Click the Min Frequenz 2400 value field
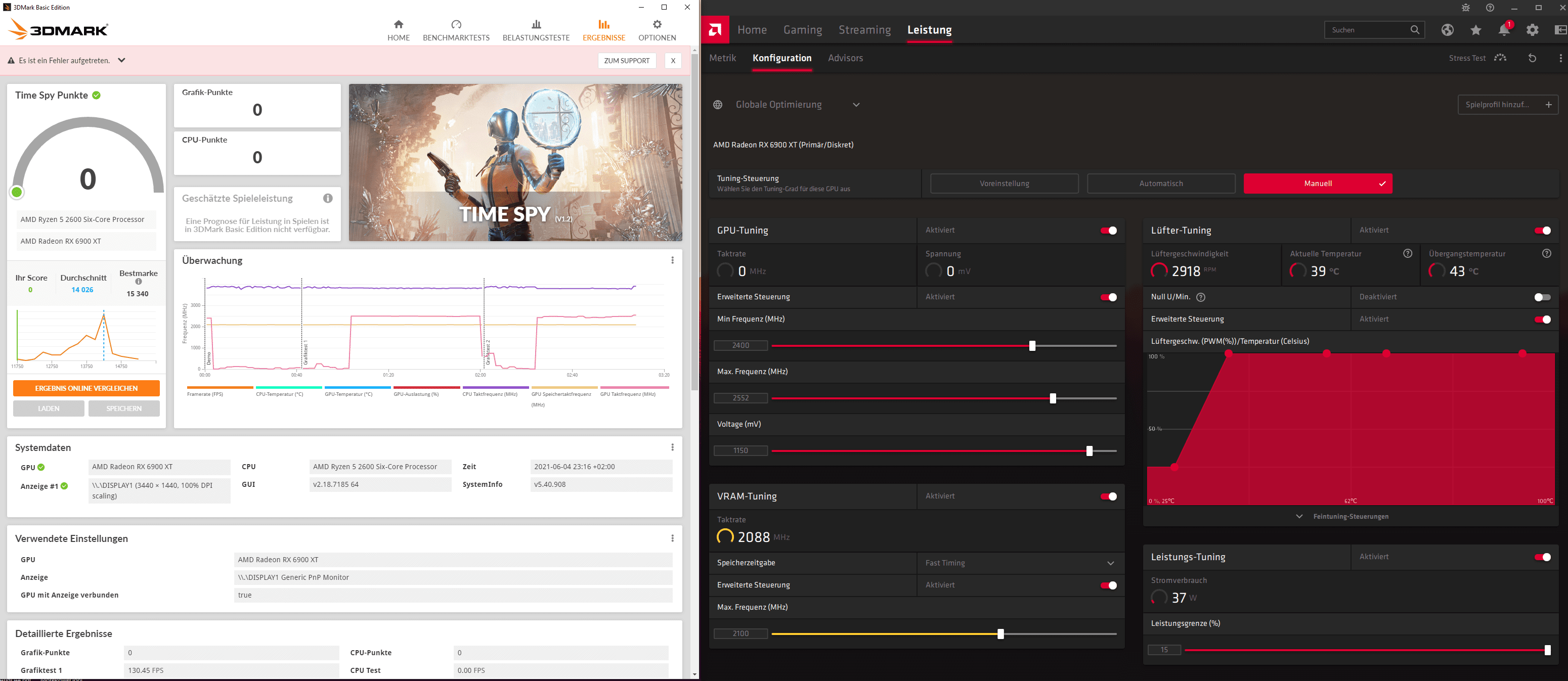 click(x=741, y=346)
